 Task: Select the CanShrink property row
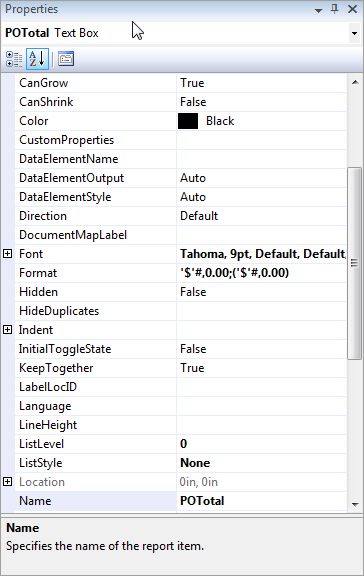[x=180, y=102]
